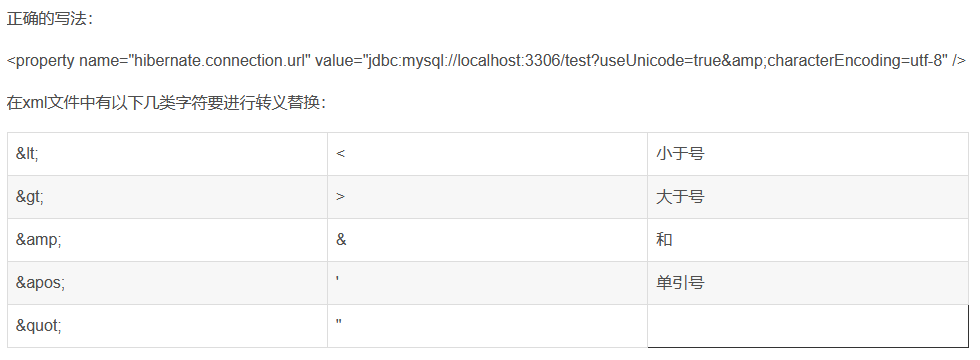Click the ampersand symbol cell
This screenshot has width=980, height=360.
(488, 240)
